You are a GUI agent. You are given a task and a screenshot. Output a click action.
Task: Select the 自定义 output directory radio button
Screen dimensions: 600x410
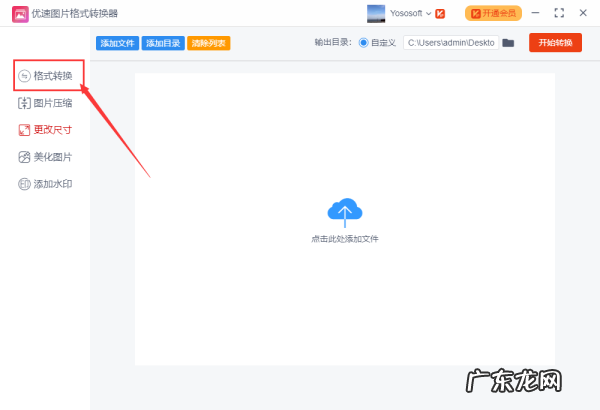point(364,42)
